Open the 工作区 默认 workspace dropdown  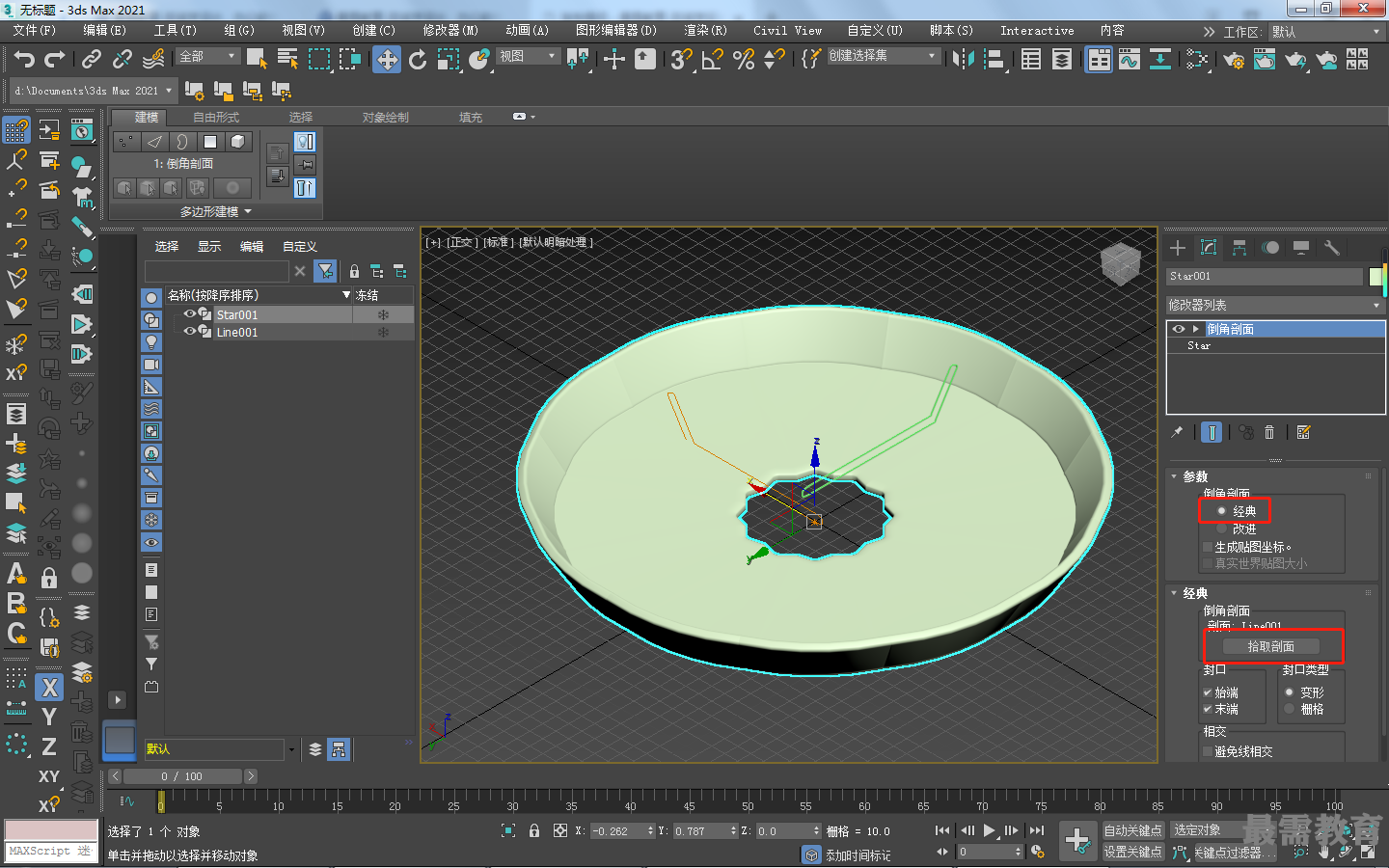pyautogui.click(x=1326, y=32)
